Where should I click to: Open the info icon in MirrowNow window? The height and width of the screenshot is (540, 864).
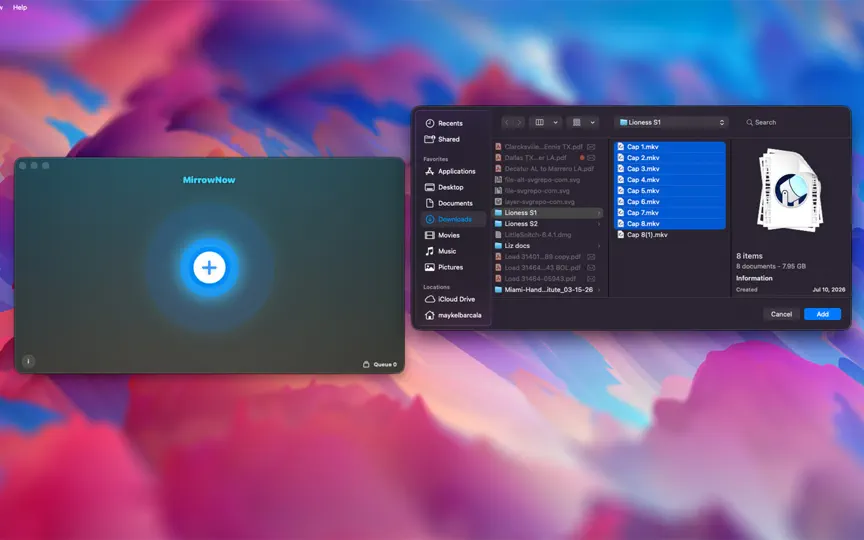[28, 361]
